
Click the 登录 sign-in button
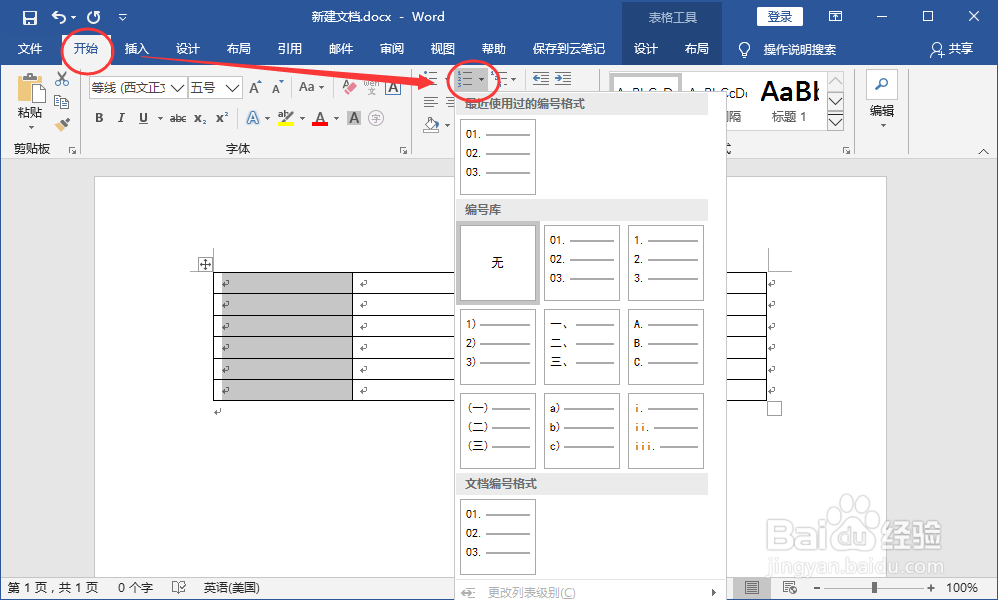coord(780,17)
